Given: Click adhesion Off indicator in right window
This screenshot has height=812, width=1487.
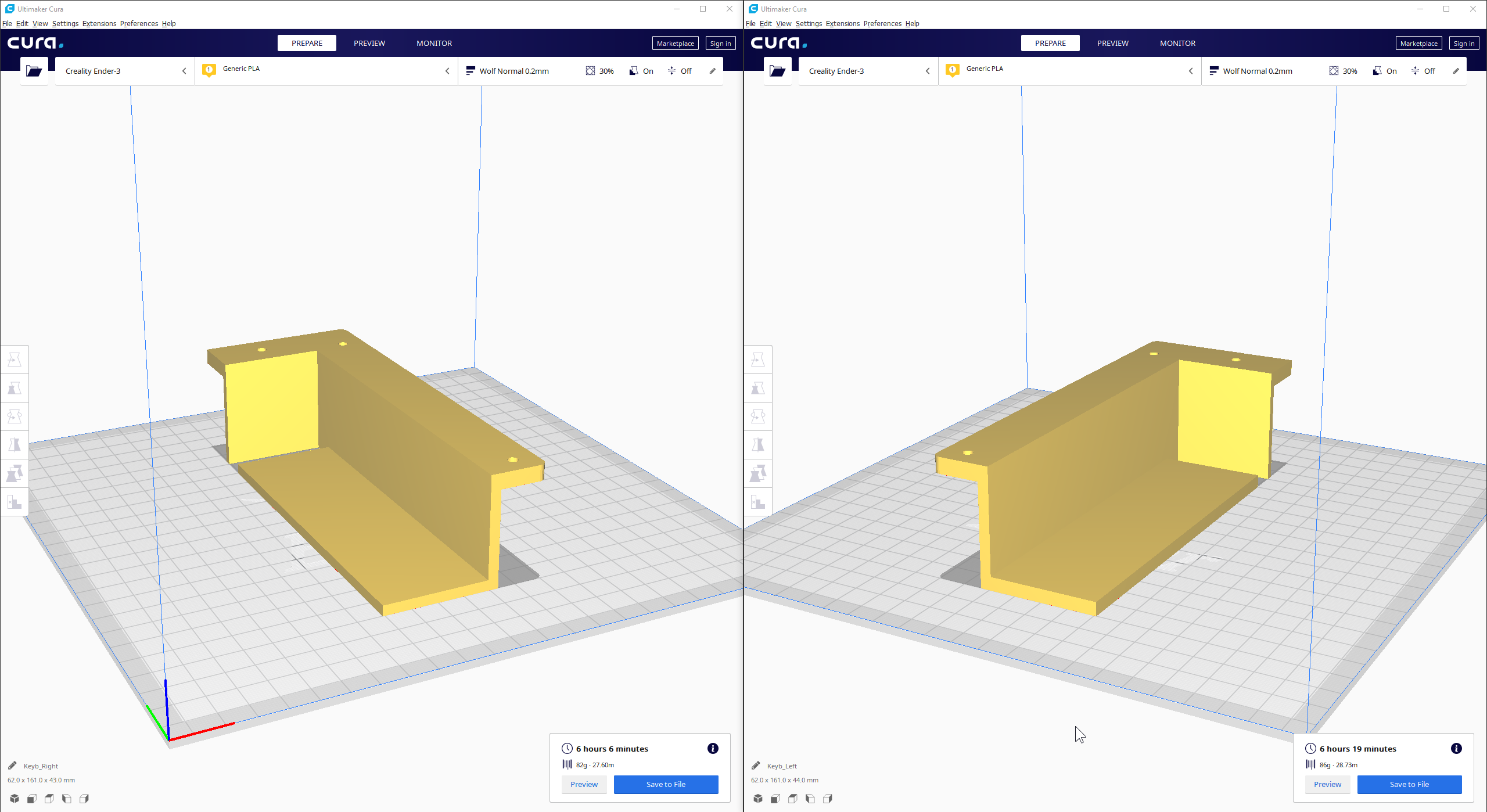Looking at the screenshot, I should click(x=1423, y=71).
